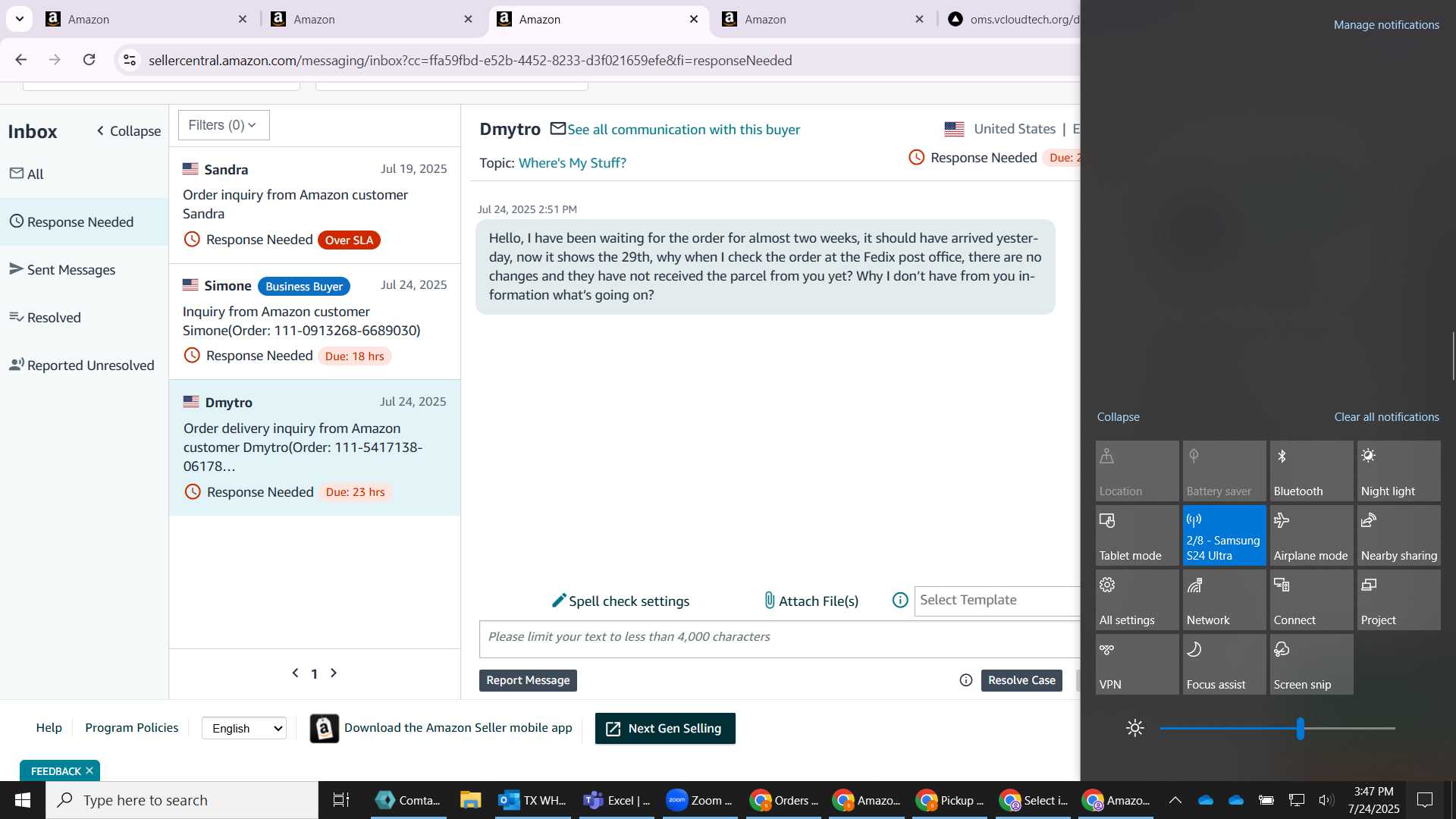Collapse the Inbox sidebar
Image resolution: width=1456 pixels, height=819 pixels.
(128, 131)
